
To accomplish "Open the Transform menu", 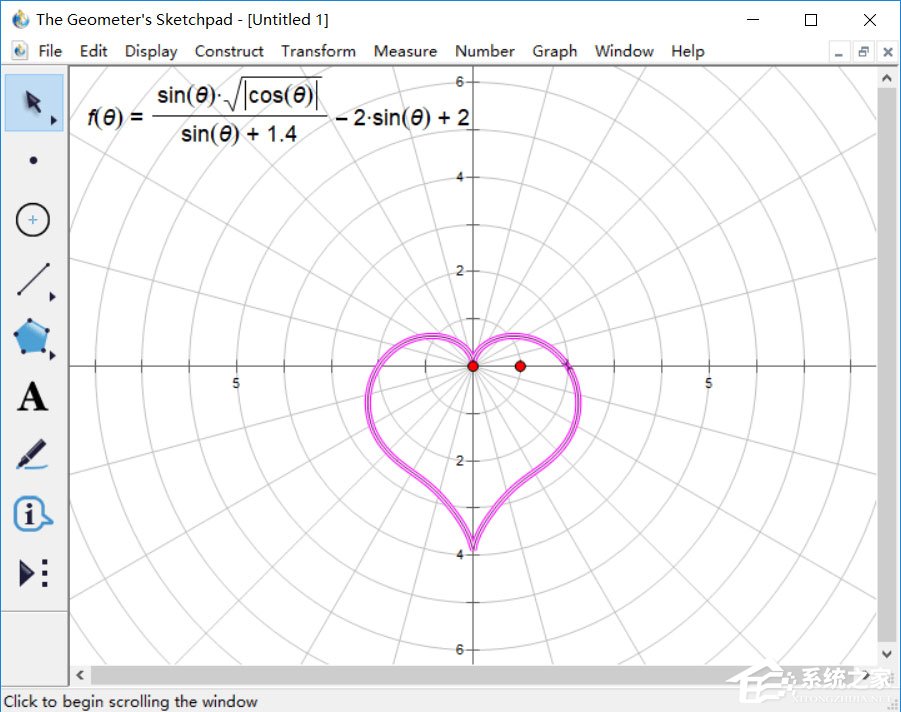I will (x=318, y=51).
